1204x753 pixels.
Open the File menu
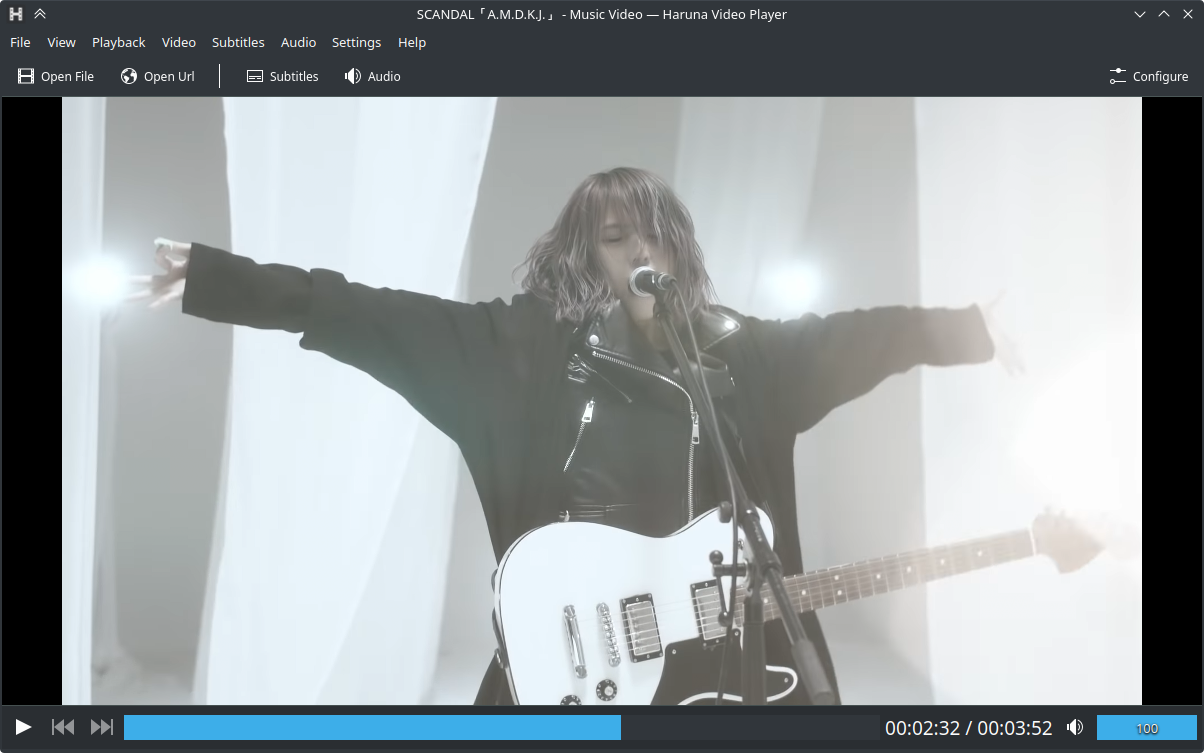point(20,42)
